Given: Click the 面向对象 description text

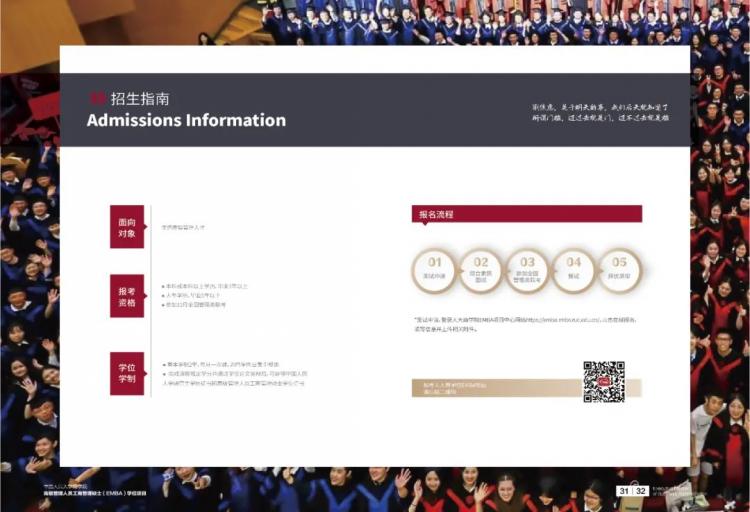Looking at the screenshot, I should (183, 227).
